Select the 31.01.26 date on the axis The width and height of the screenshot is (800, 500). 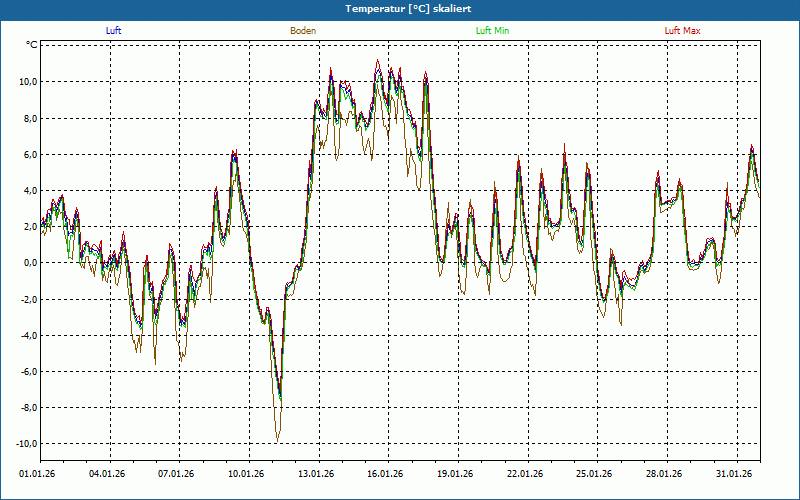(734, 475)
